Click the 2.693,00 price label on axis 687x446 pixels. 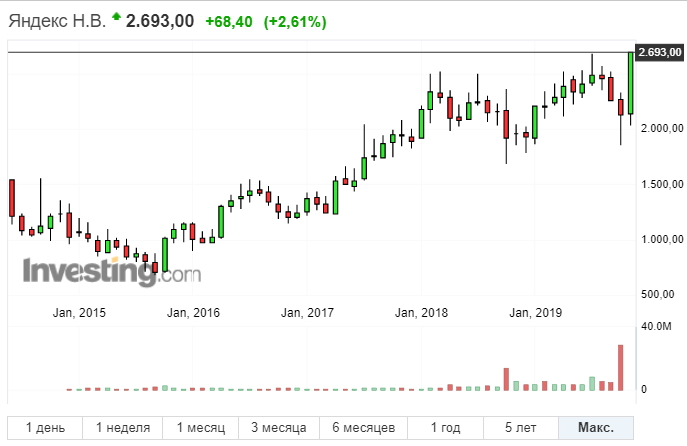pyautogui.click(x=659, y=53)
